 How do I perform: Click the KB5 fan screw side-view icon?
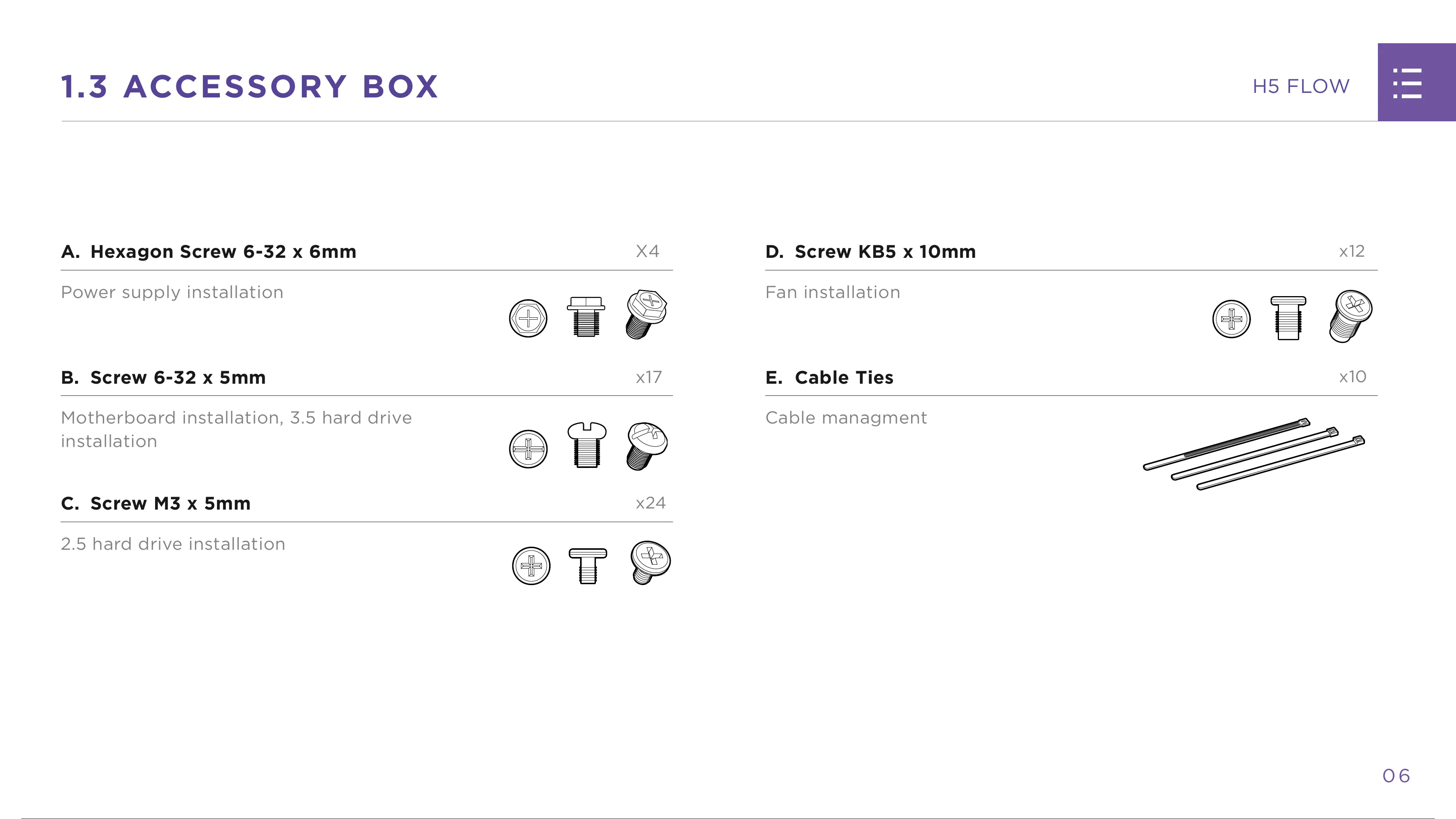coord(1288,318)
